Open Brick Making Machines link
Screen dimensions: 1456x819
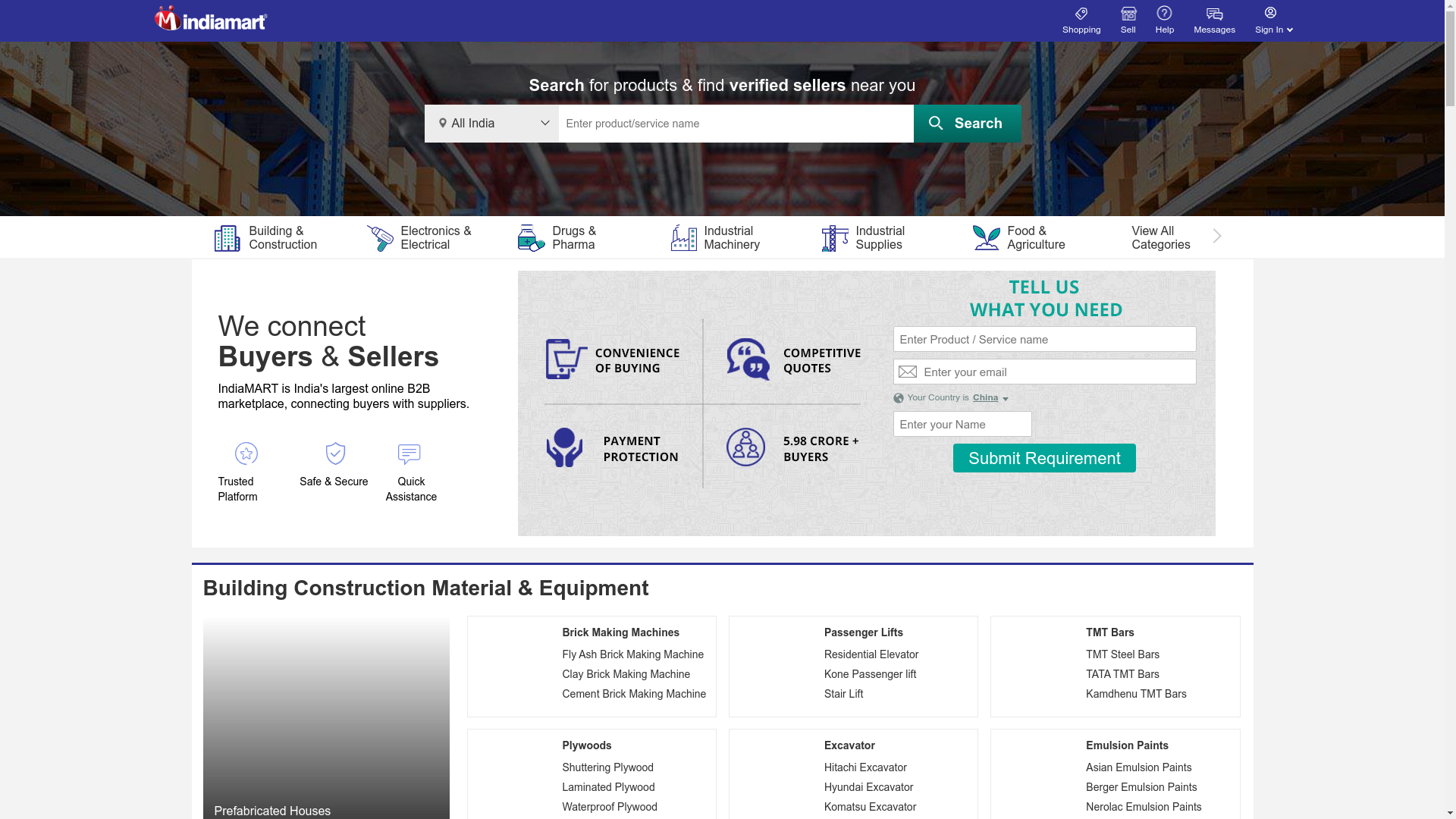click(620, 632)
